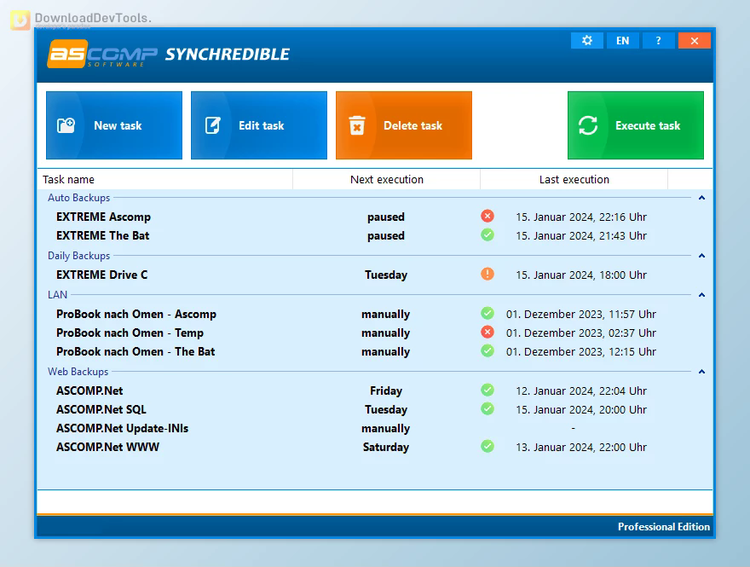Click the Auto Backups group label

pyautogui.click(x=78, y=198)
